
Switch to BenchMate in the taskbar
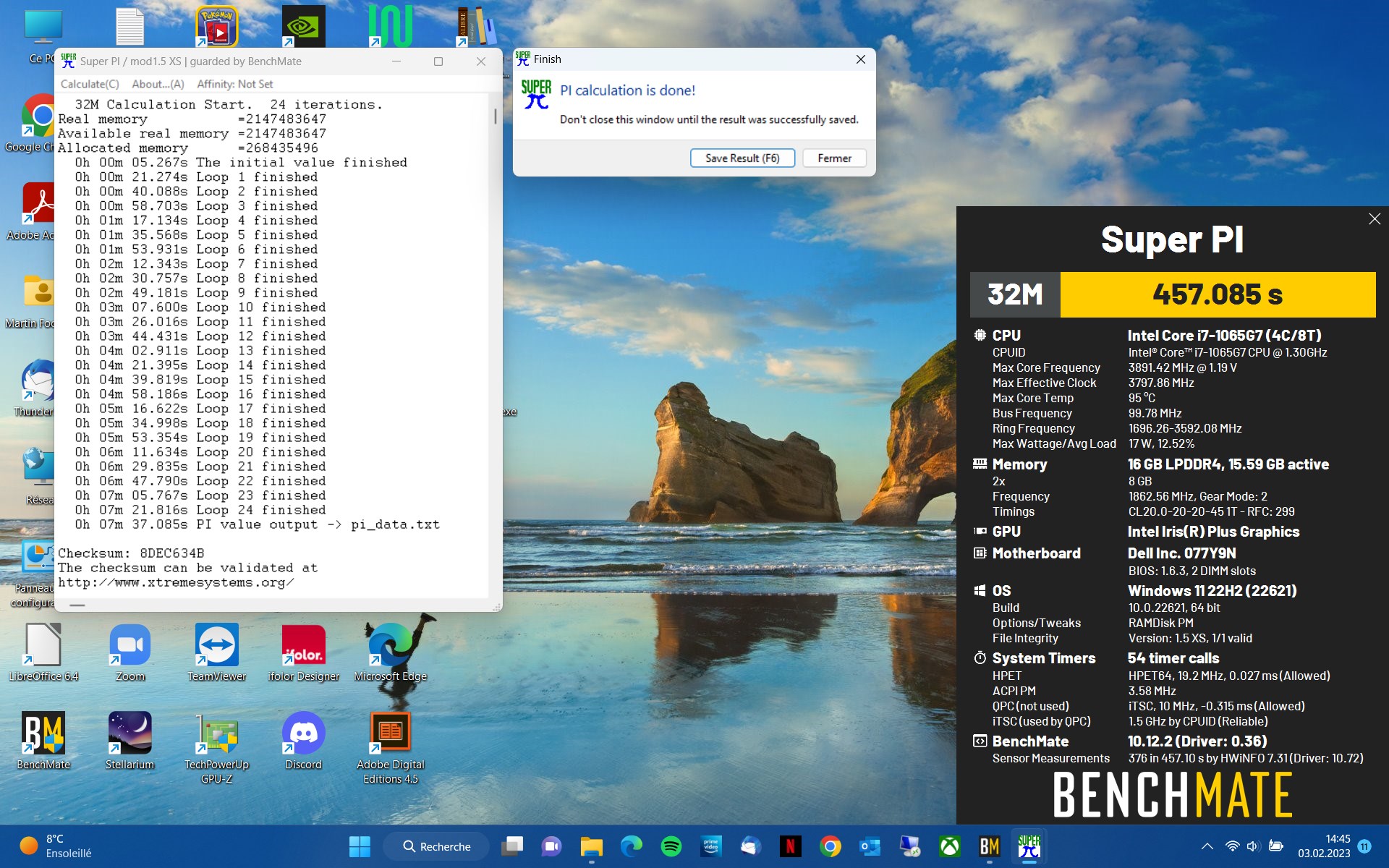tap(989, 846)
